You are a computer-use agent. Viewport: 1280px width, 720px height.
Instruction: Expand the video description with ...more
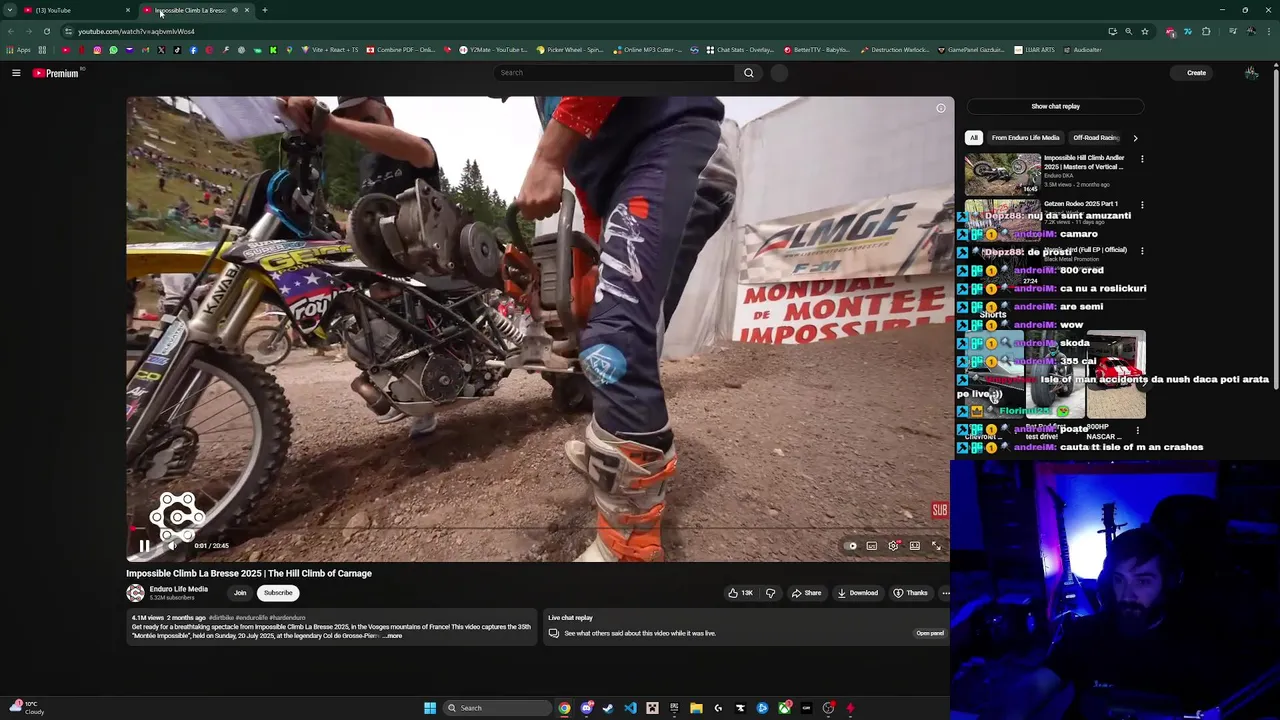(x=392, y=636)
